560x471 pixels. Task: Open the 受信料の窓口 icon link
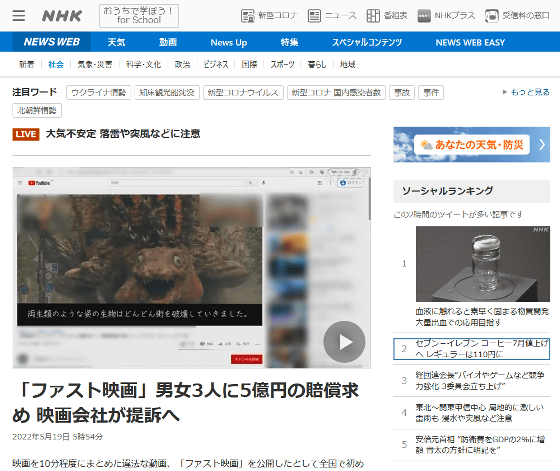(517, 16)
